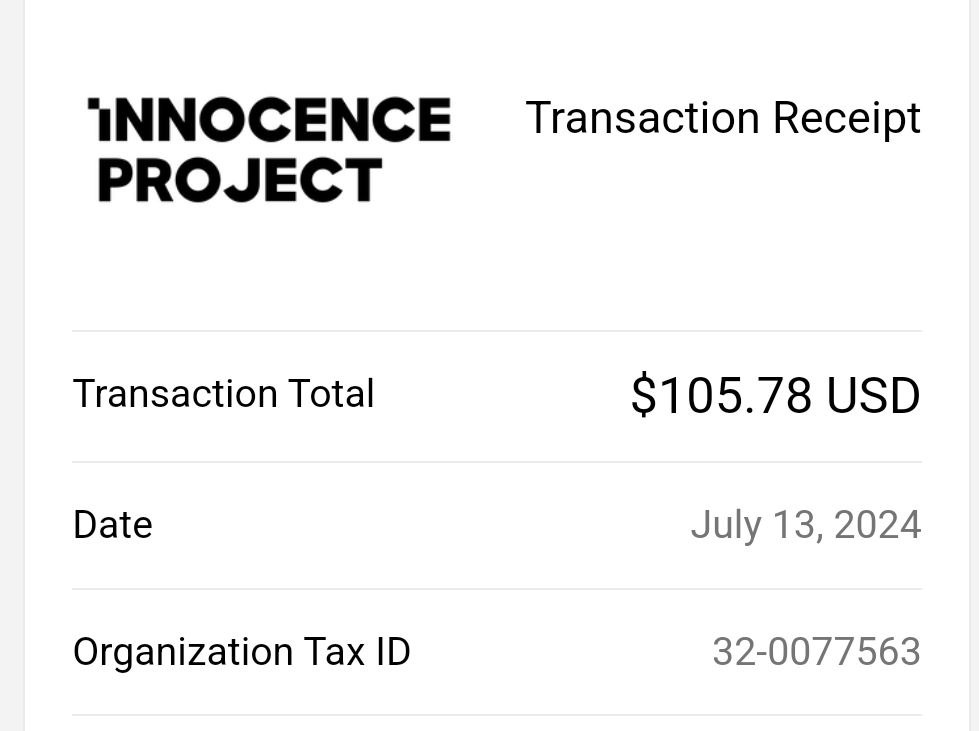Image resolution: width=979 pixels, height=731 pixels.
Task: Click the divider line above Transaction Total
Action: pos(497,331)
